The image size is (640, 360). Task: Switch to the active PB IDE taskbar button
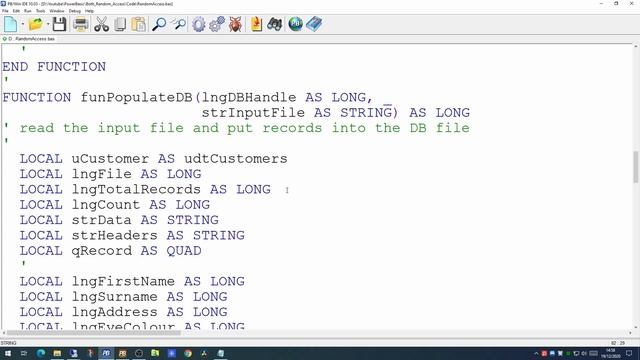[x=106, y=353]
